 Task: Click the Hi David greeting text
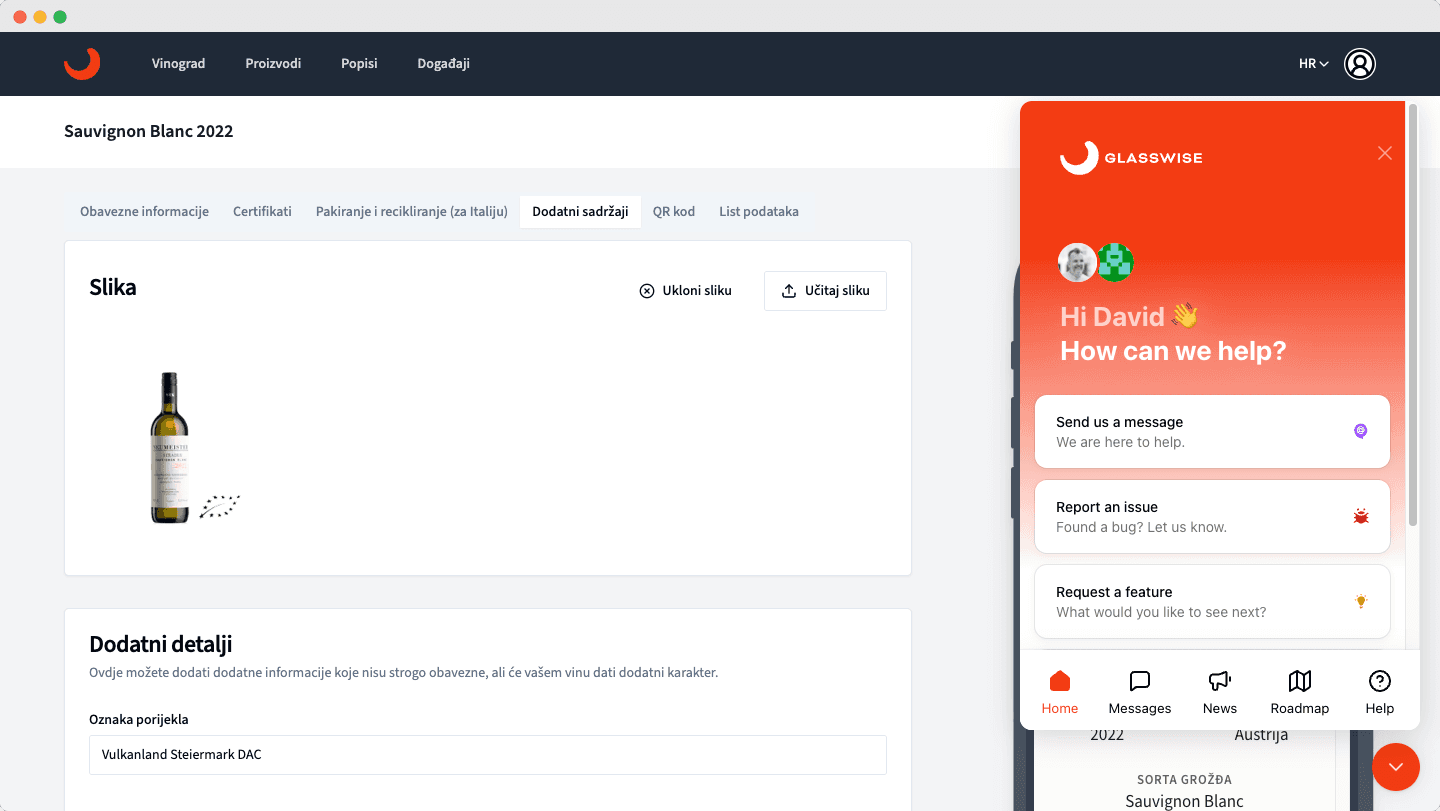pos(1130,317)
